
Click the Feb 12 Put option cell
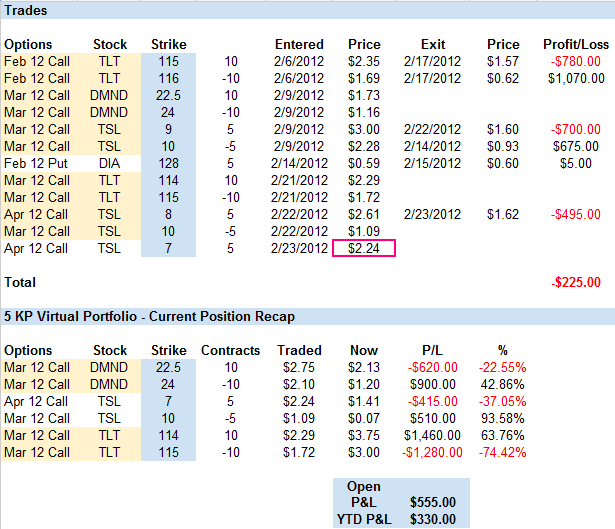pyautogui.click(x=35, y=164)
